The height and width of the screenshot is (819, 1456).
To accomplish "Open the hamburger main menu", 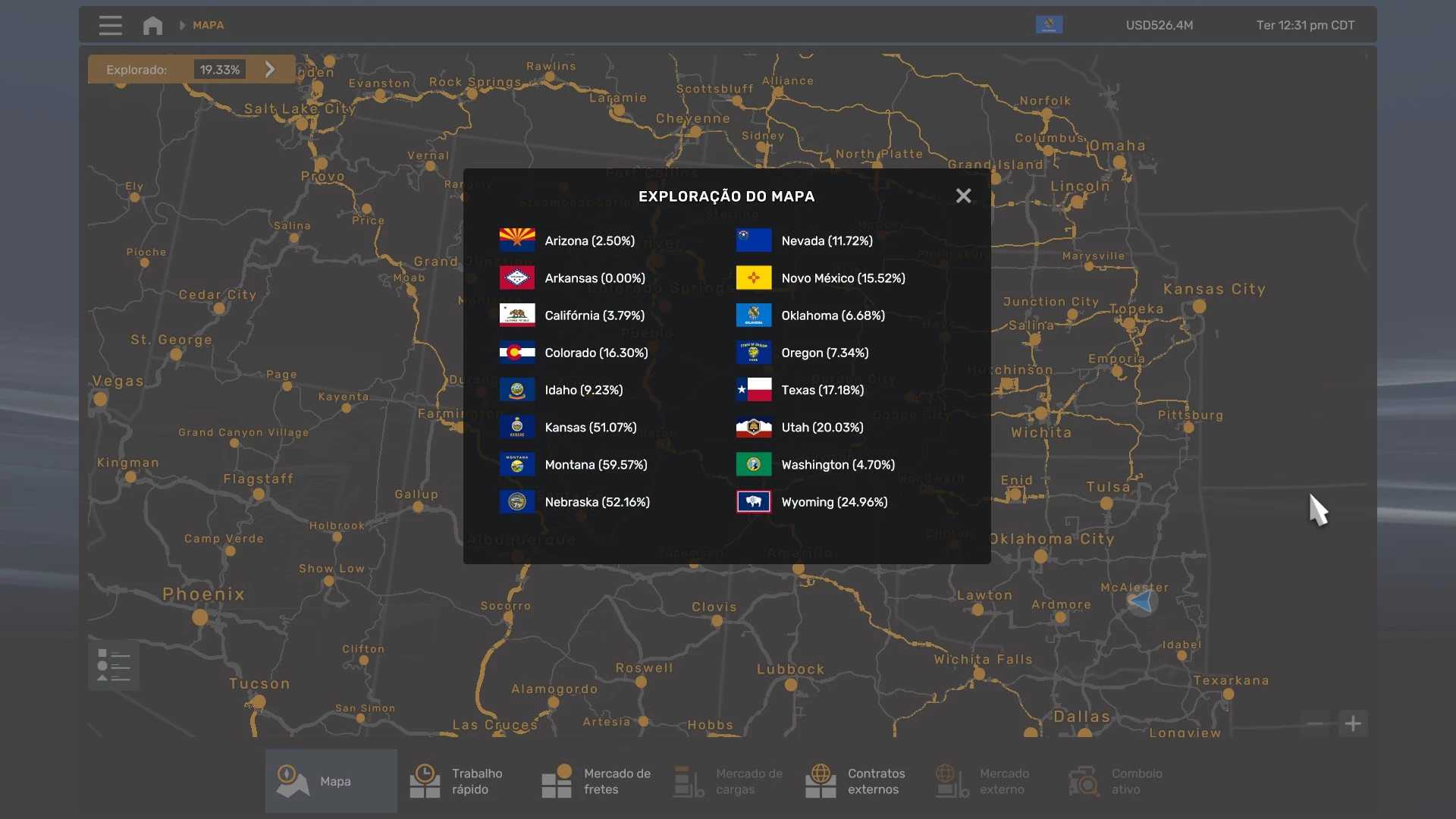I will coord(110,25).
